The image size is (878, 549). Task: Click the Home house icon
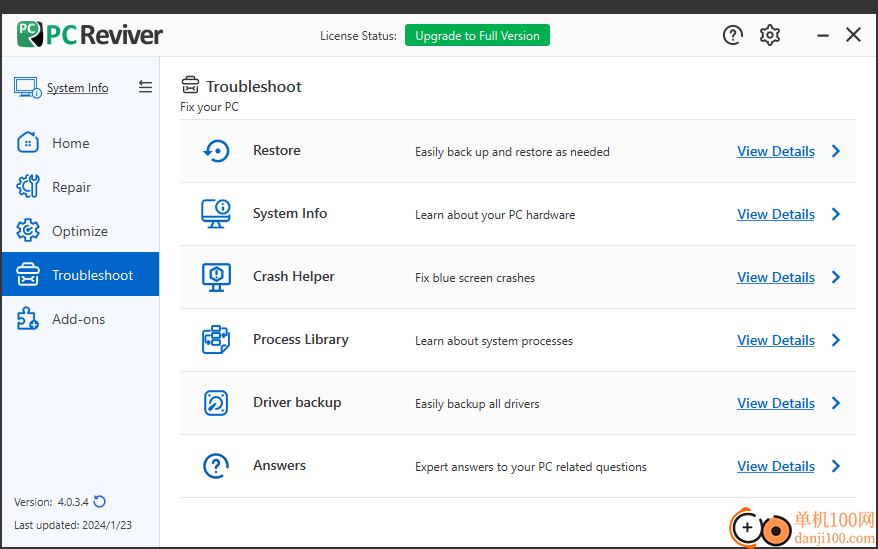click(x=28, y=143)
